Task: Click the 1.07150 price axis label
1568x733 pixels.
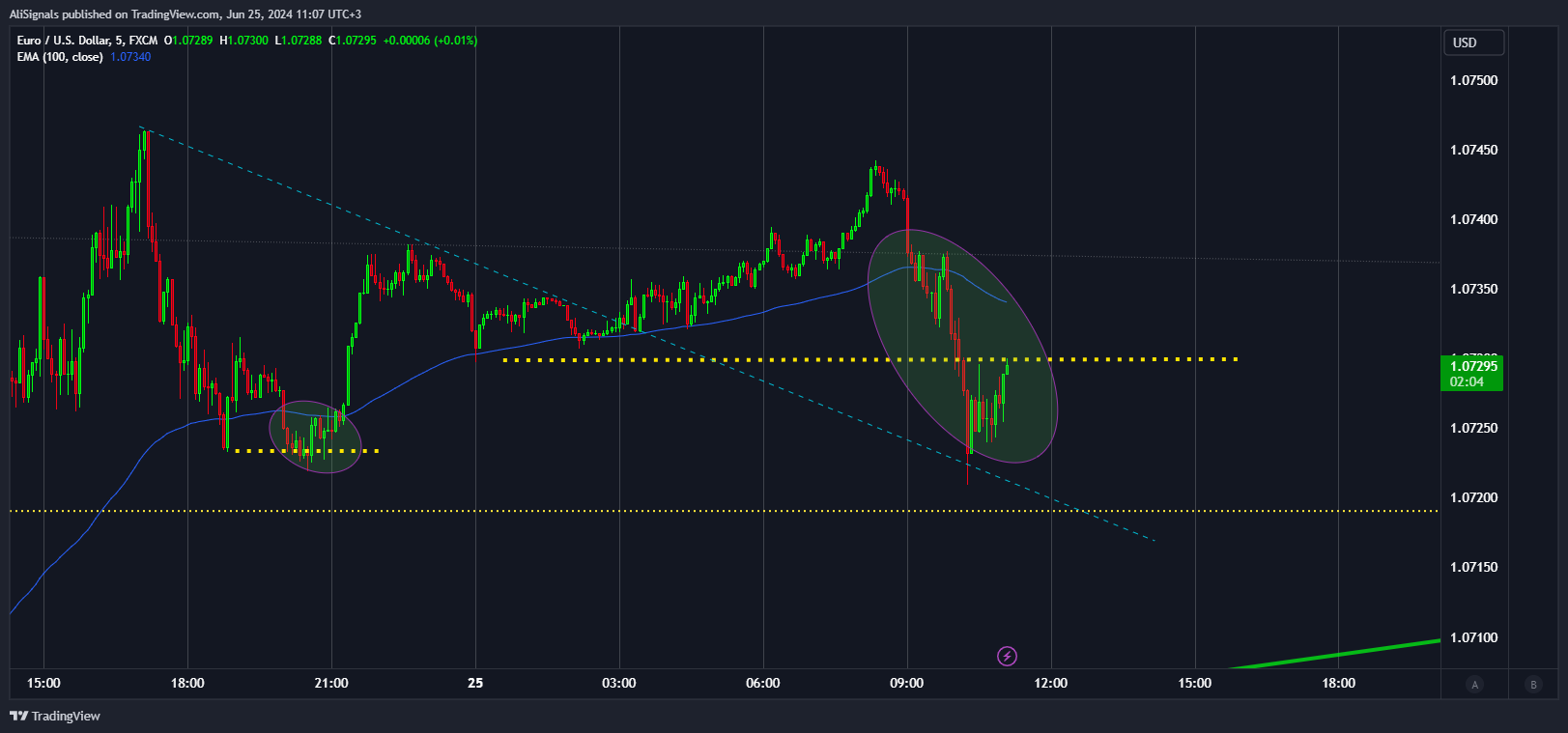Action: 1473,567
